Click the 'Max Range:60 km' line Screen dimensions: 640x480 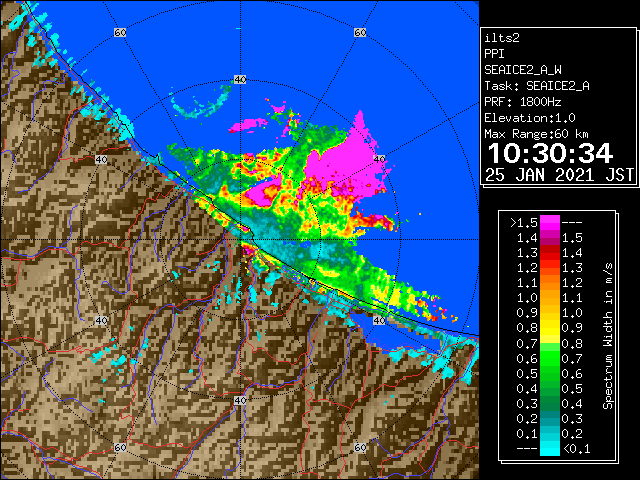click(x=536, y=134)
